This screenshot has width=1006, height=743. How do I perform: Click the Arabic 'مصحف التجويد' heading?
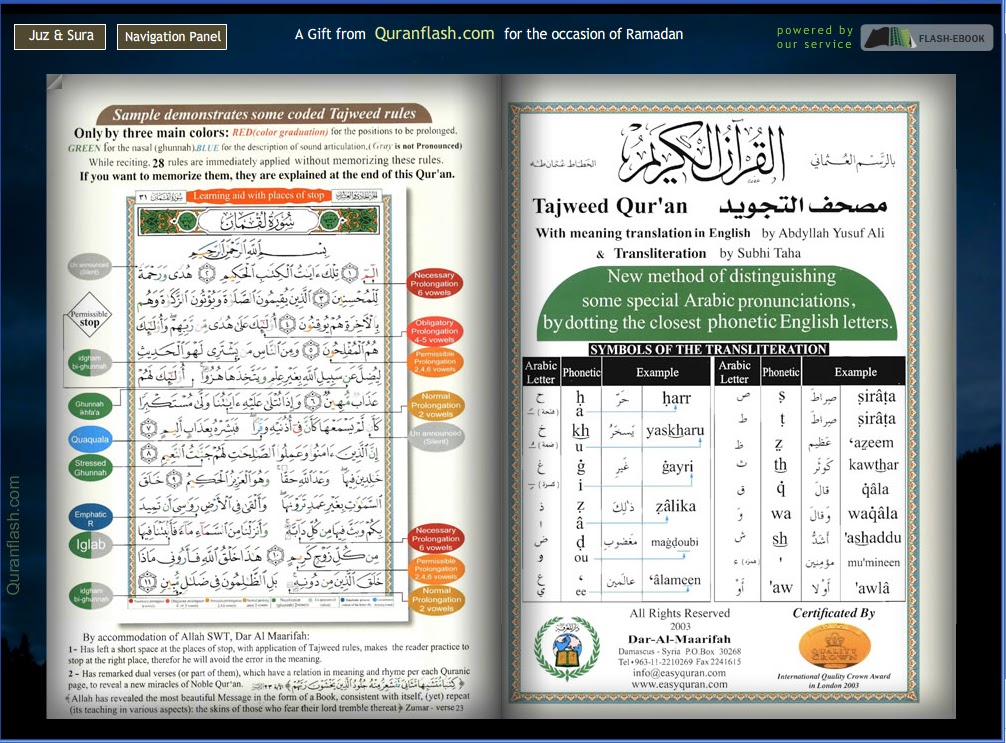(x=803, y=205)
